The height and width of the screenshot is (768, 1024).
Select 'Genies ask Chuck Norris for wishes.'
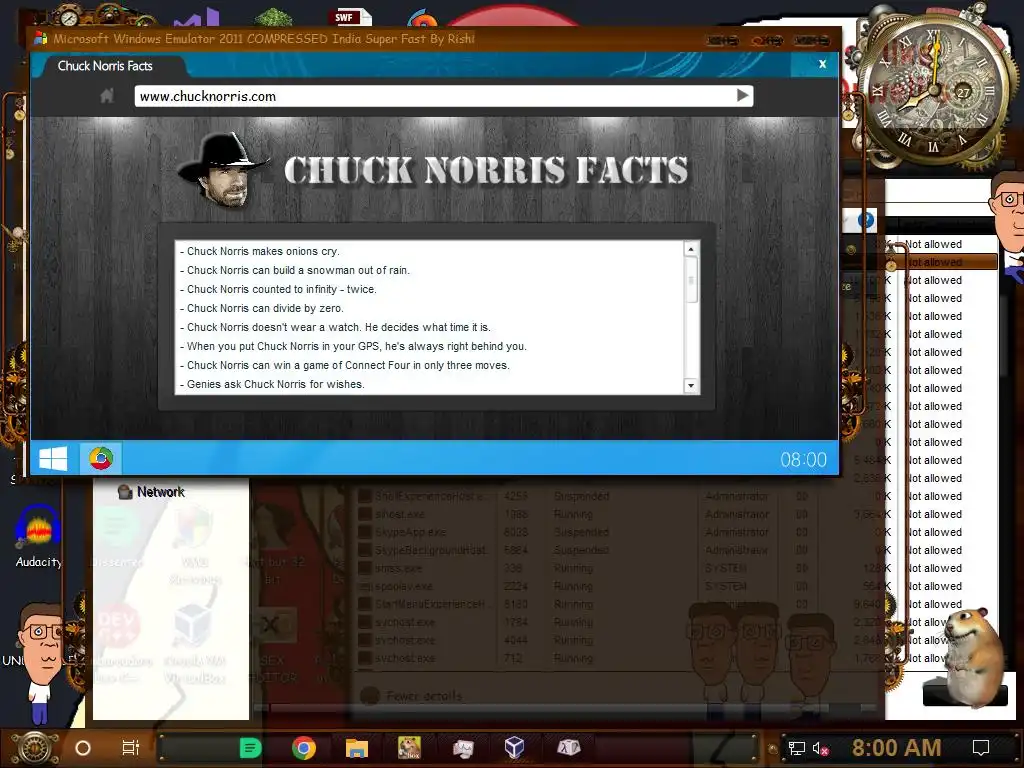point(272,384)
